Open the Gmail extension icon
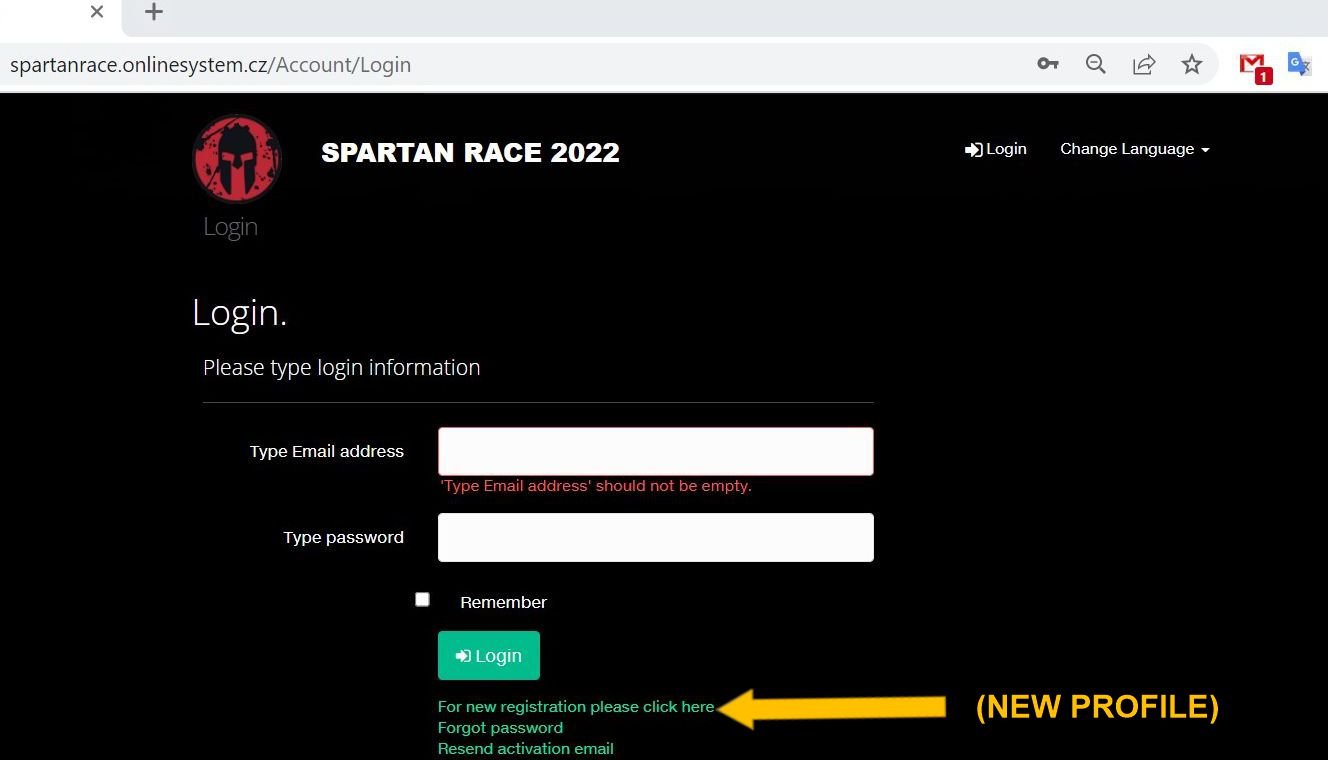 pyautogui.click(x=1254, y=66)
